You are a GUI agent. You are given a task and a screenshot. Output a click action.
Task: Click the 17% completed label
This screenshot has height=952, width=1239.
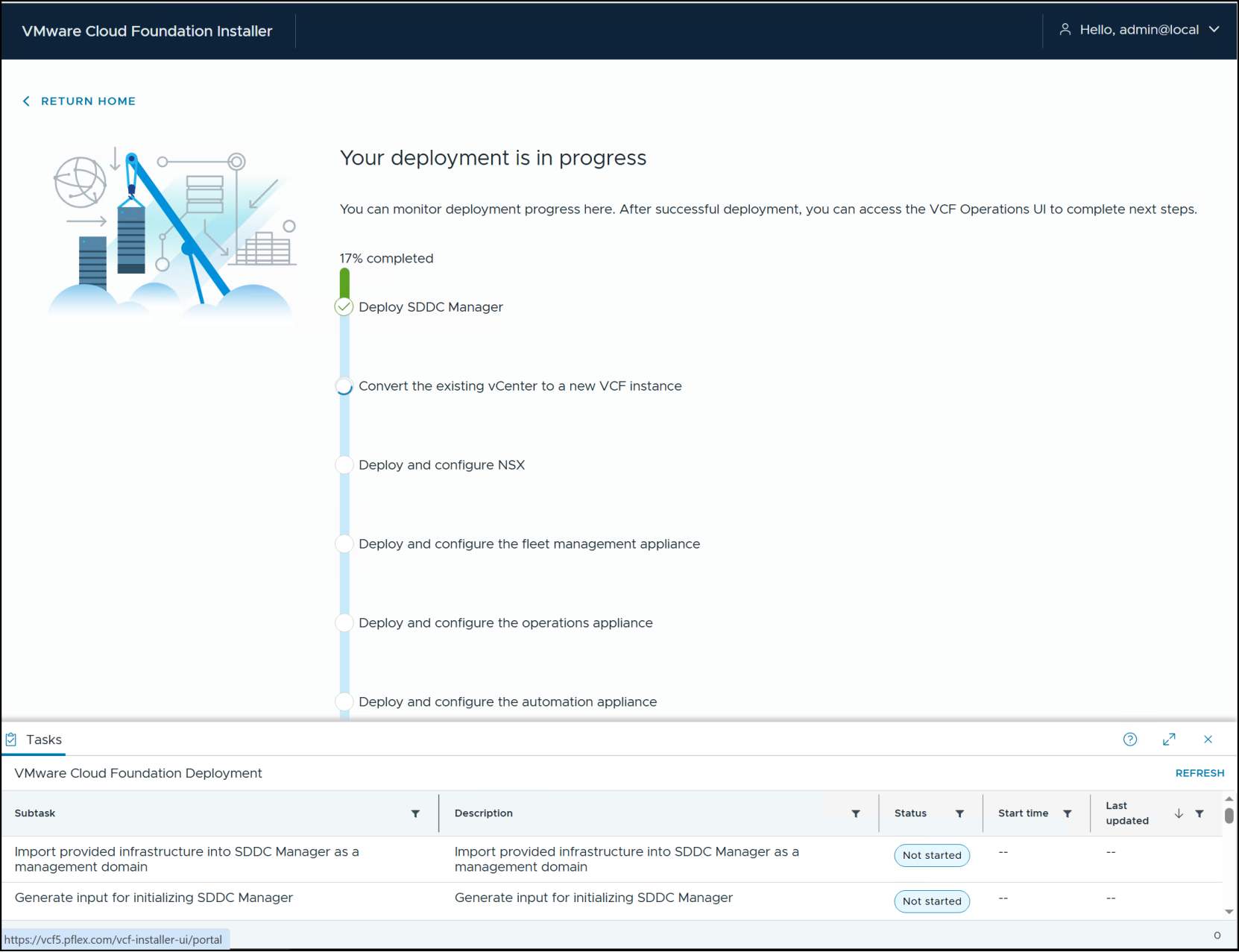[386, 258]
